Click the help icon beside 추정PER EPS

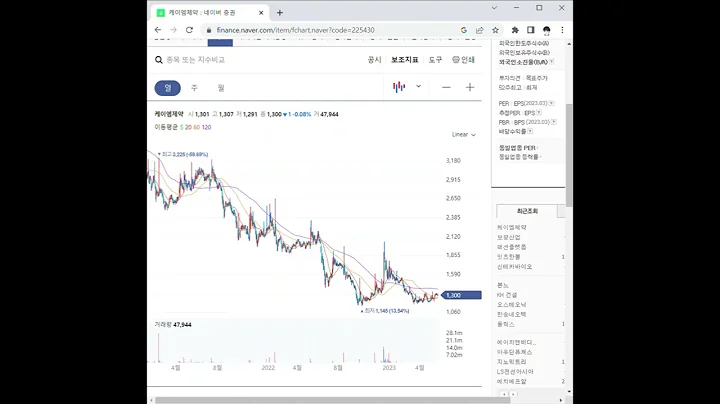pyautogui.click(x=539, y=112)
